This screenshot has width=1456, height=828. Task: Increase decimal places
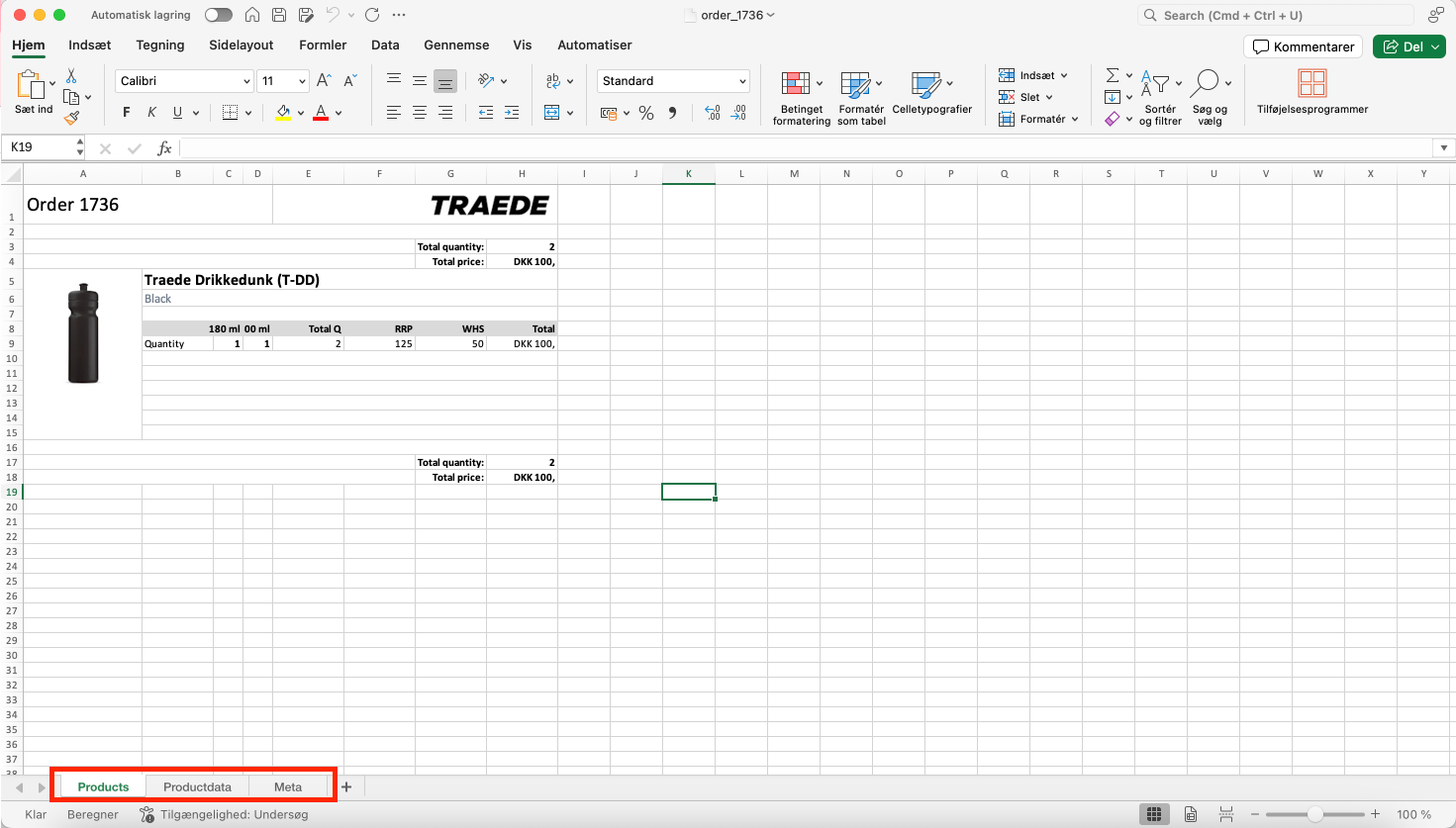tap(713, 113)
